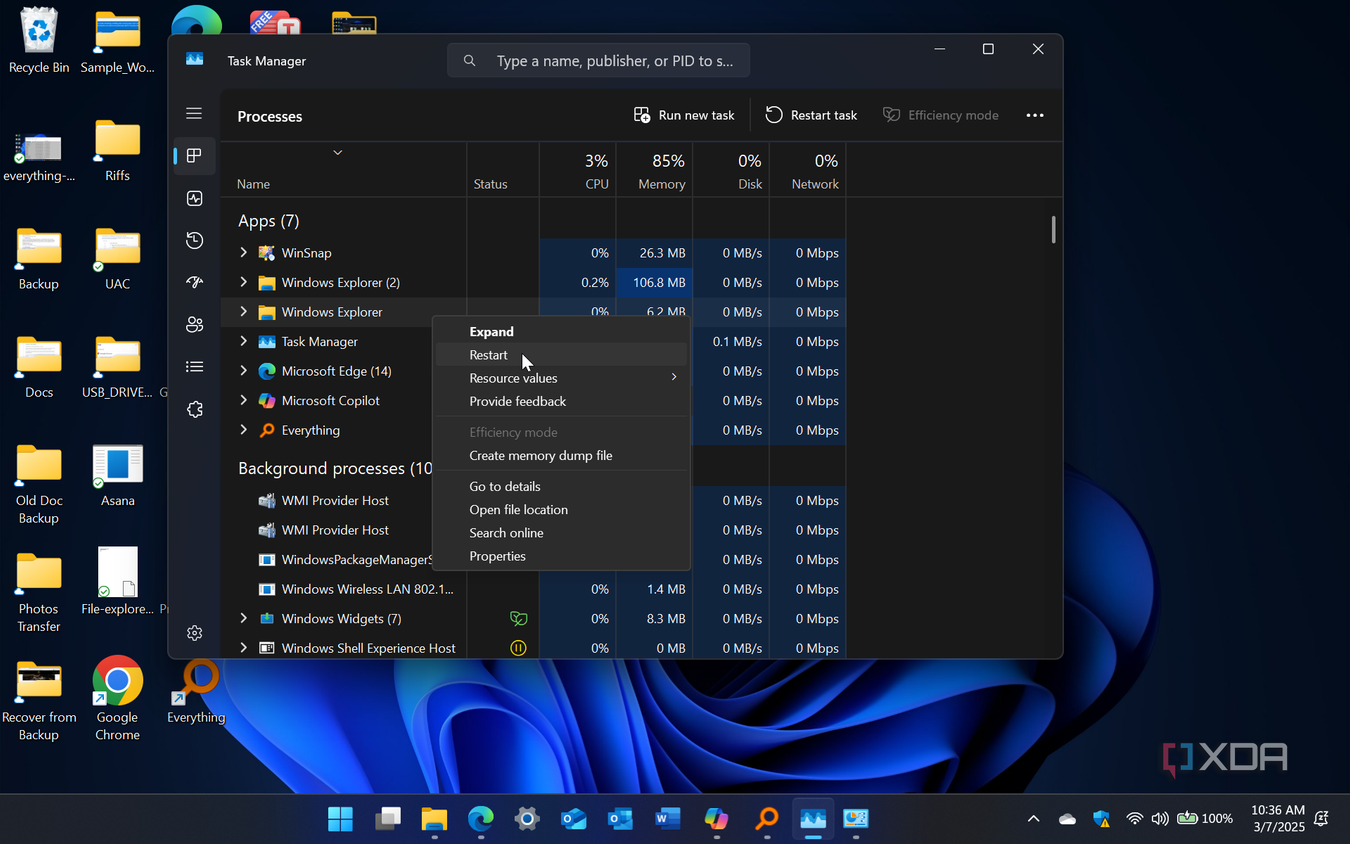The height and width of the screenshot is (844, 1350).
Task: Expand the WinSnap process group
Action: click(243, 253)
